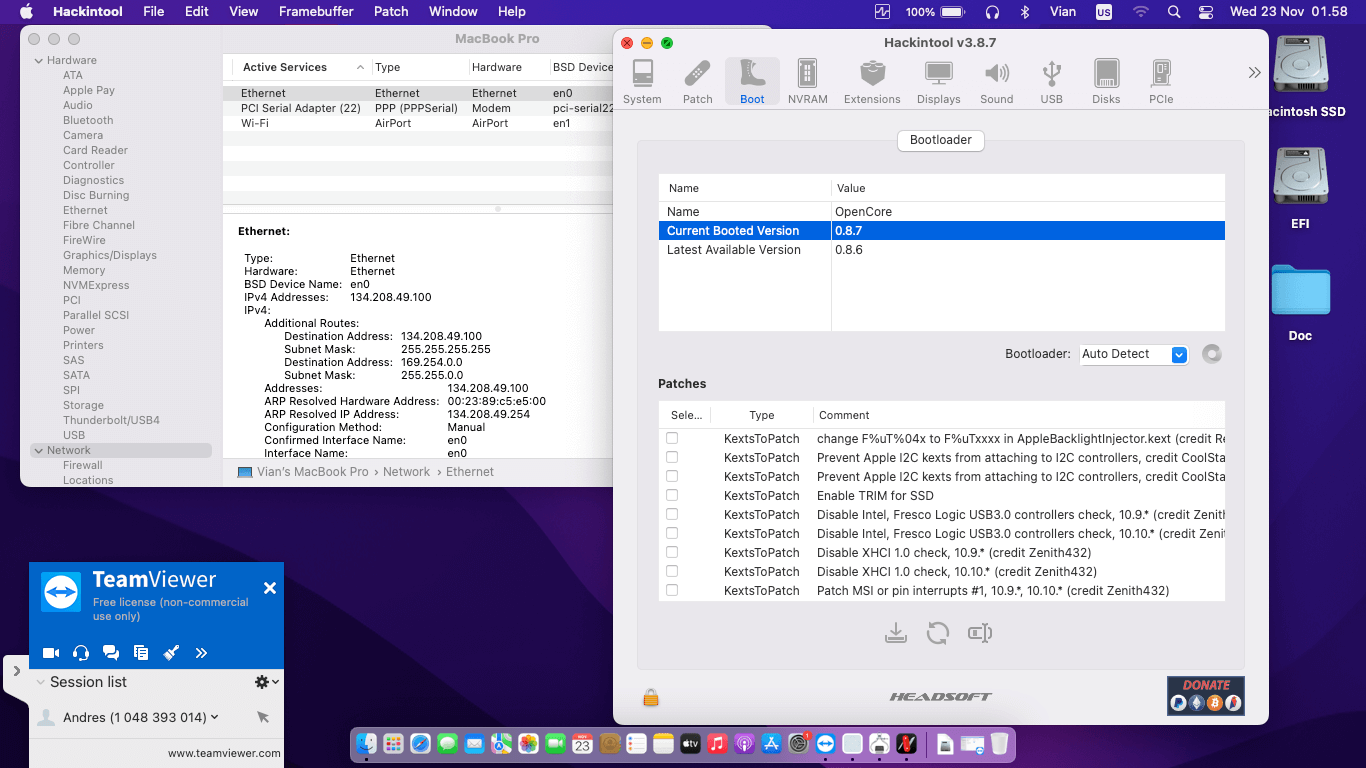The height and width of the screenshot is (768, 1366).
Task: Open the Patch menu in menu bar
Action: (x=391, y=11)
